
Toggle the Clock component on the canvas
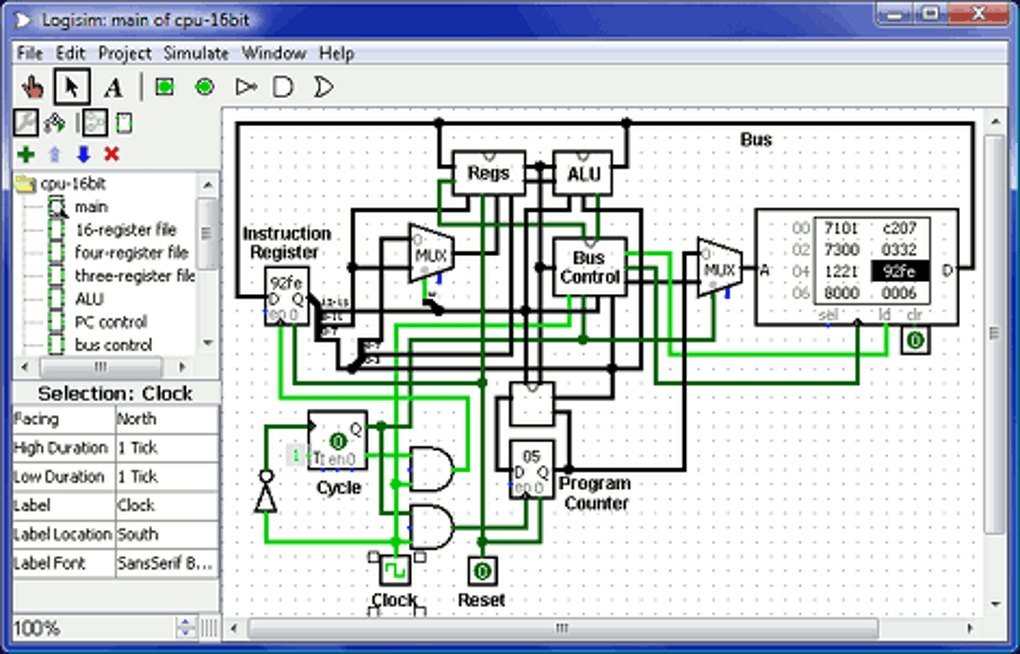(395, 570)
